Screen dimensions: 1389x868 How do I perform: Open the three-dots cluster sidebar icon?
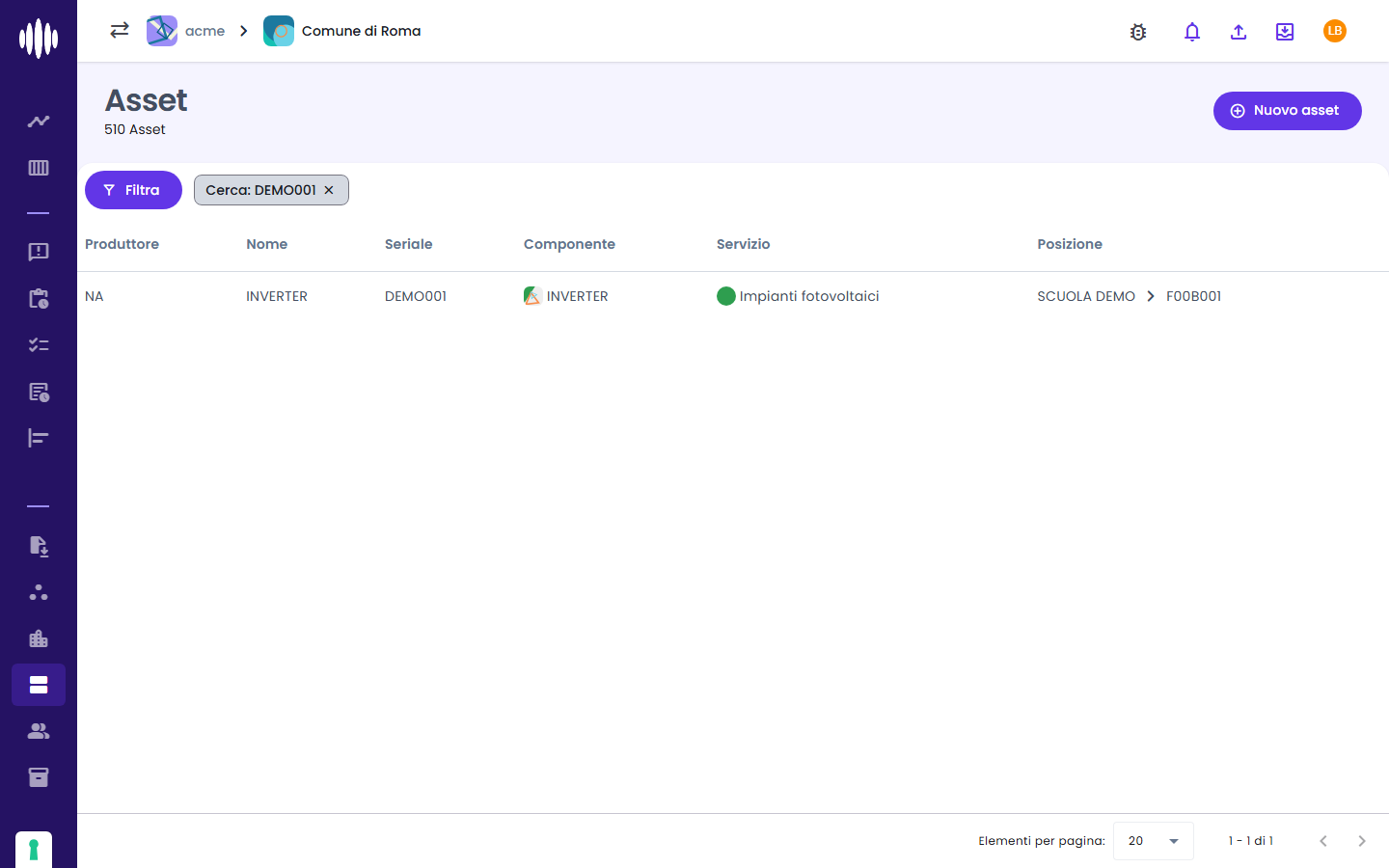click(39, 592)
